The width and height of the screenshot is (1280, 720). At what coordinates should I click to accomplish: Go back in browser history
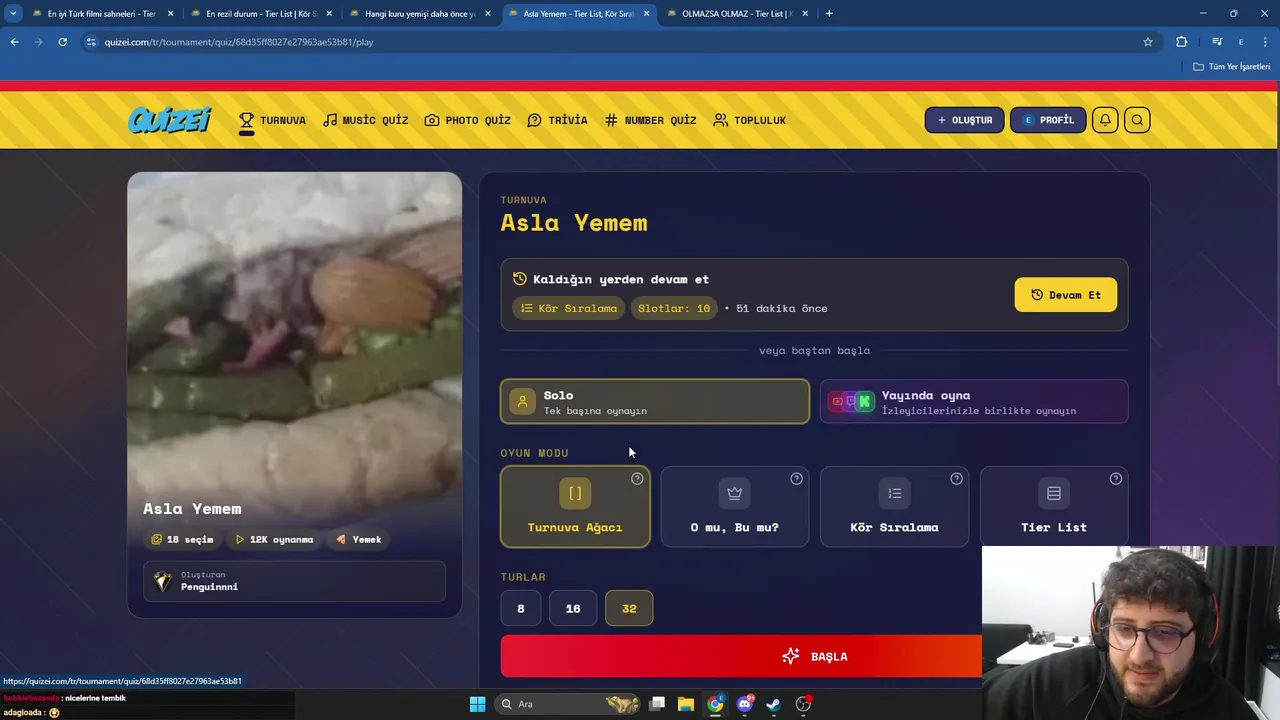click(x=14, y=42)
